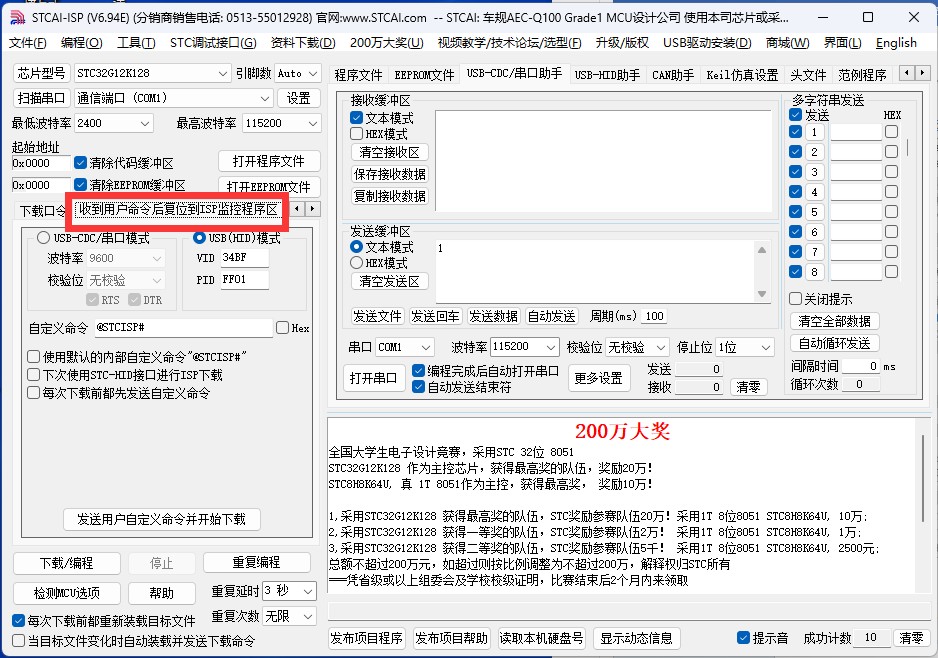Select receive buffer HEX模式 checkbox
The height and width of the screenshot is (658, 938).
tap(357, 134)
